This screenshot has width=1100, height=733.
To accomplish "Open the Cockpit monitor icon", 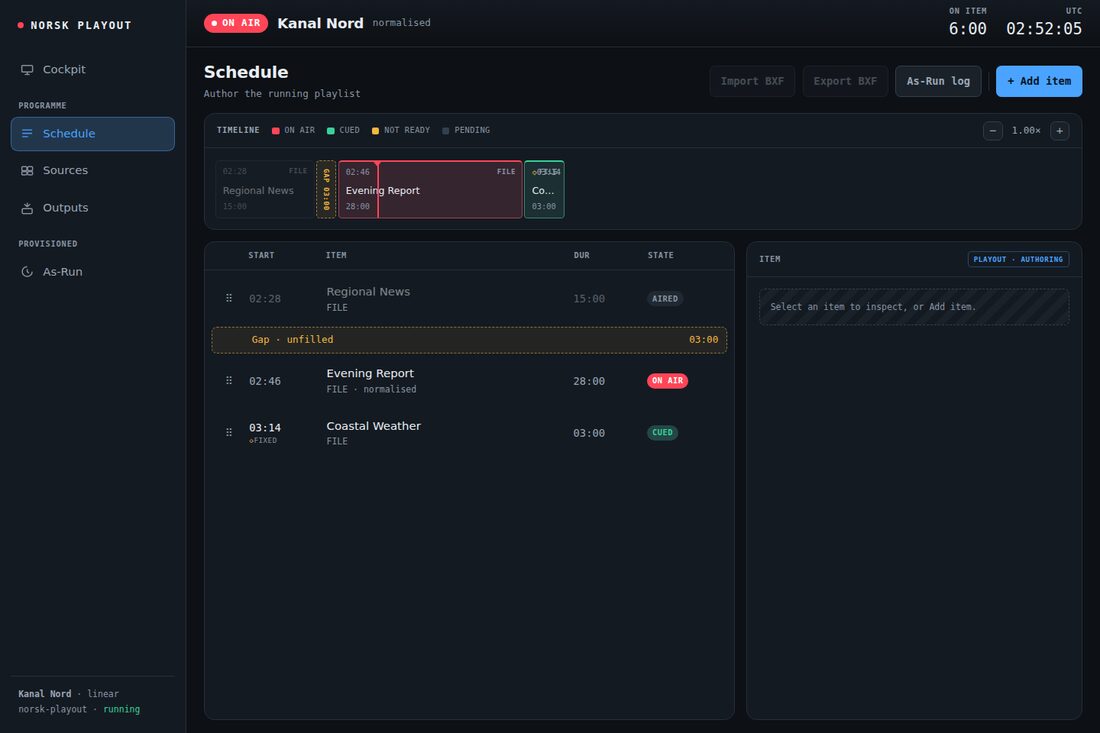I will pyautogui.click(x=27, y=69).
